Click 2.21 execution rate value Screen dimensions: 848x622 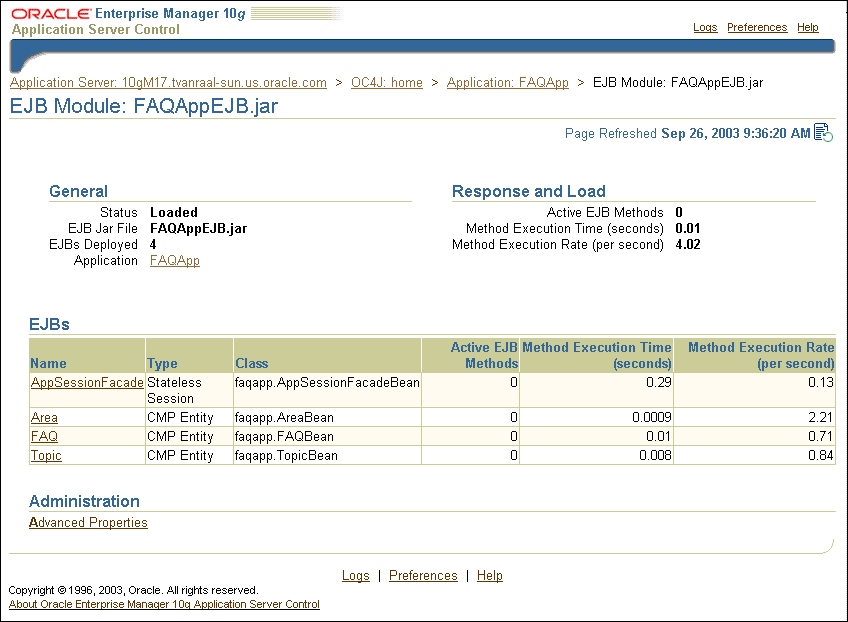(x=821, y=418)
